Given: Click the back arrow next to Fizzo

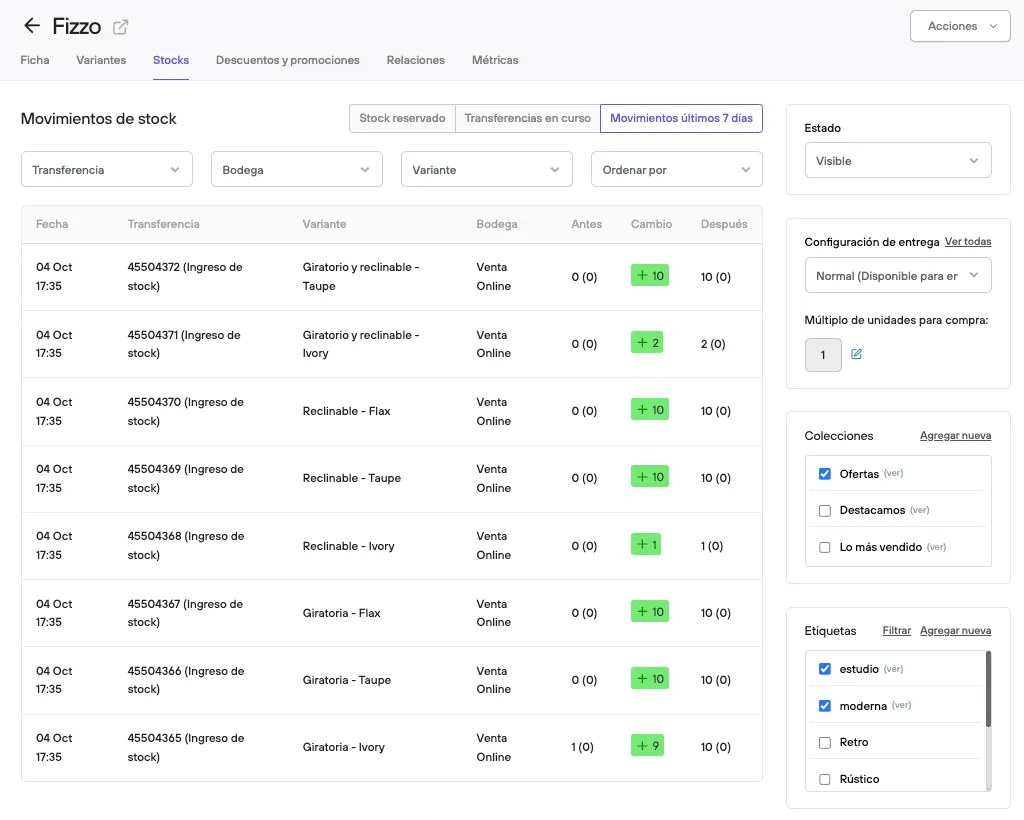Looking at the screenshot, I should click(31, 26).
